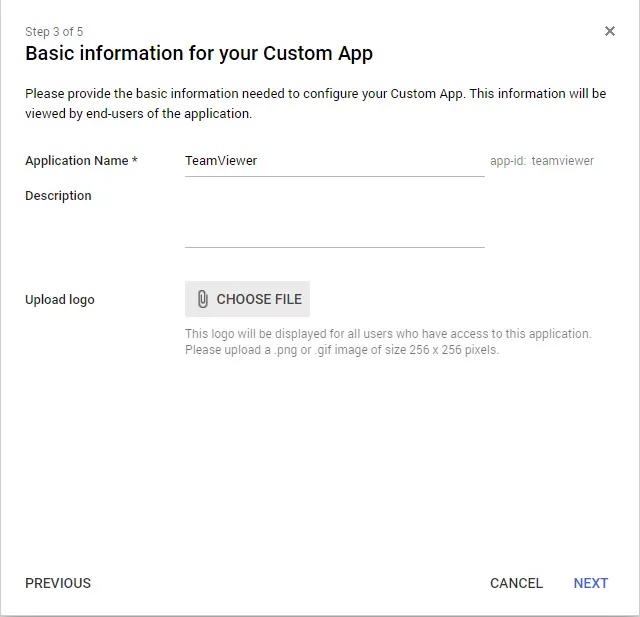Click the 'Description' label
Image resolution: width=640 pixels, height=617 pixels.
click(58, 196)
